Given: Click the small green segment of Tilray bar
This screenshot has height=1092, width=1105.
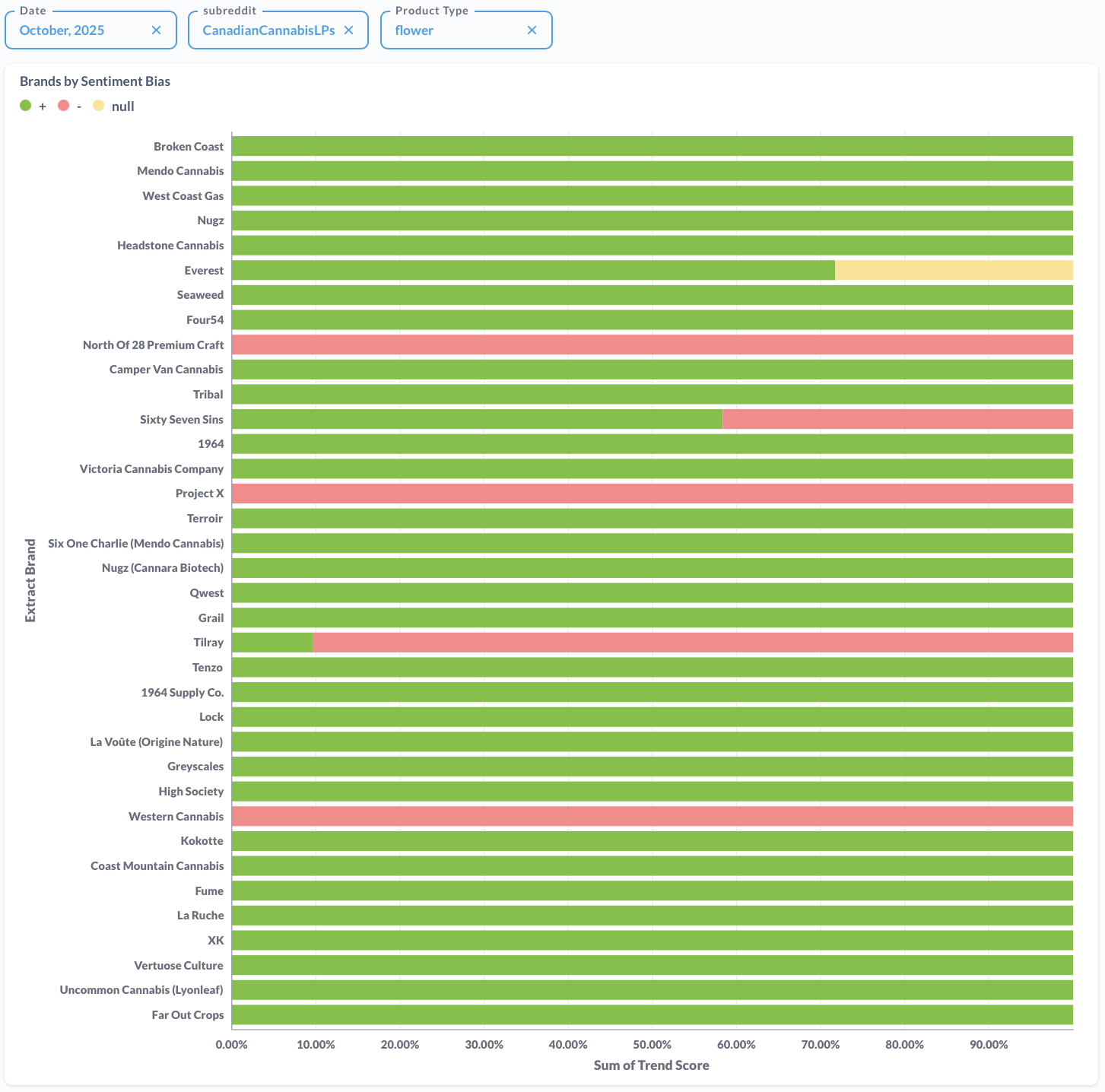Looking at the screenshot, I should [x=271, y=643].
